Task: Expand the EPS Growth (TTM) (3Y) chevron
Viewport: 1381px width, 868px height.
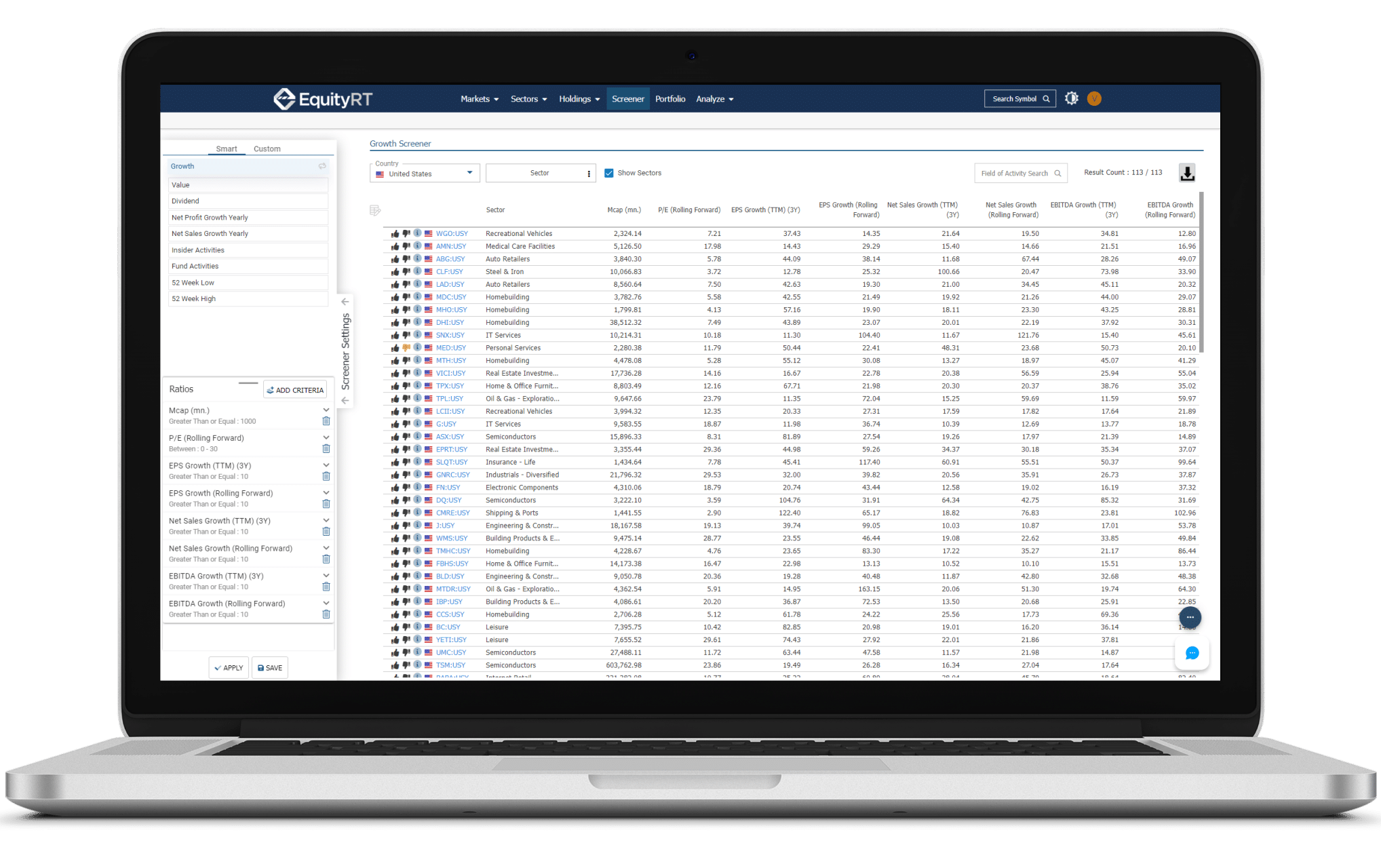Action: point(326,466)
